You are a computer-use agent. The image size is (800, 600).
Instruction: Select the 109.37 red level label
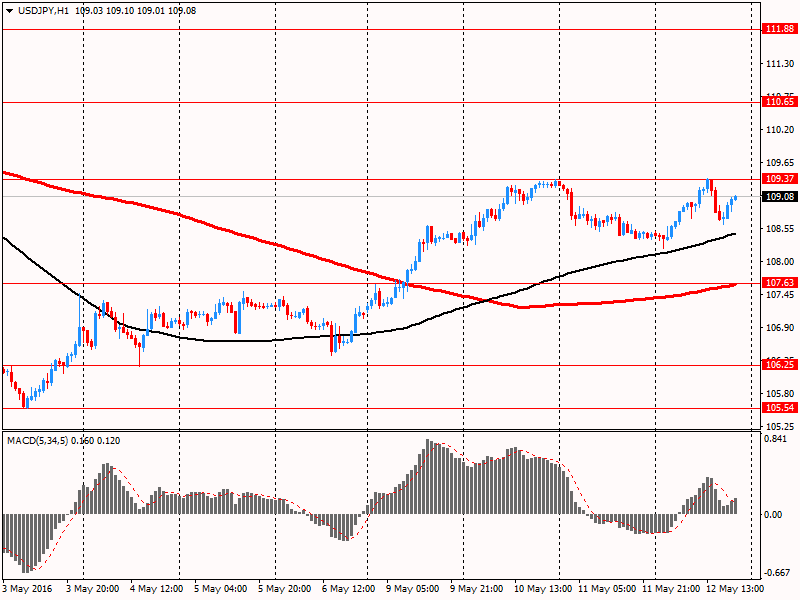780,179
